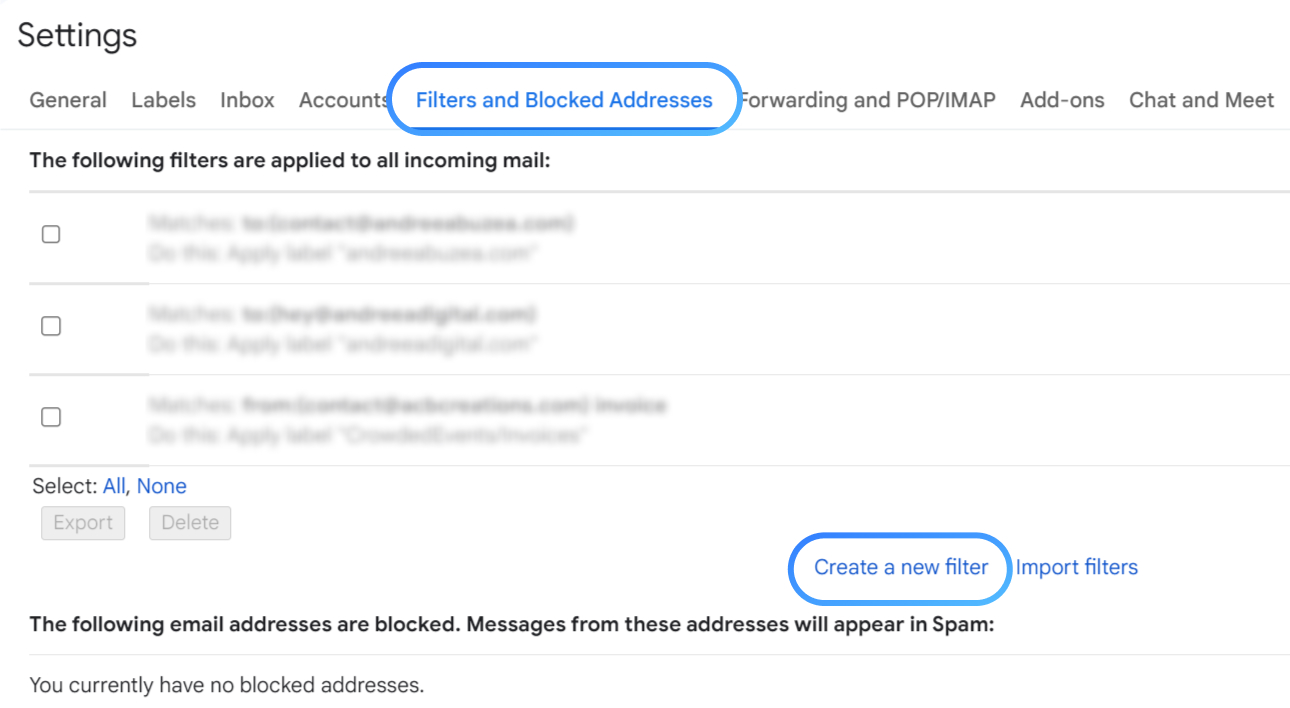Tick the checkbox for the invoice filter
1290x708 pixels.
(x=51, y=416)
